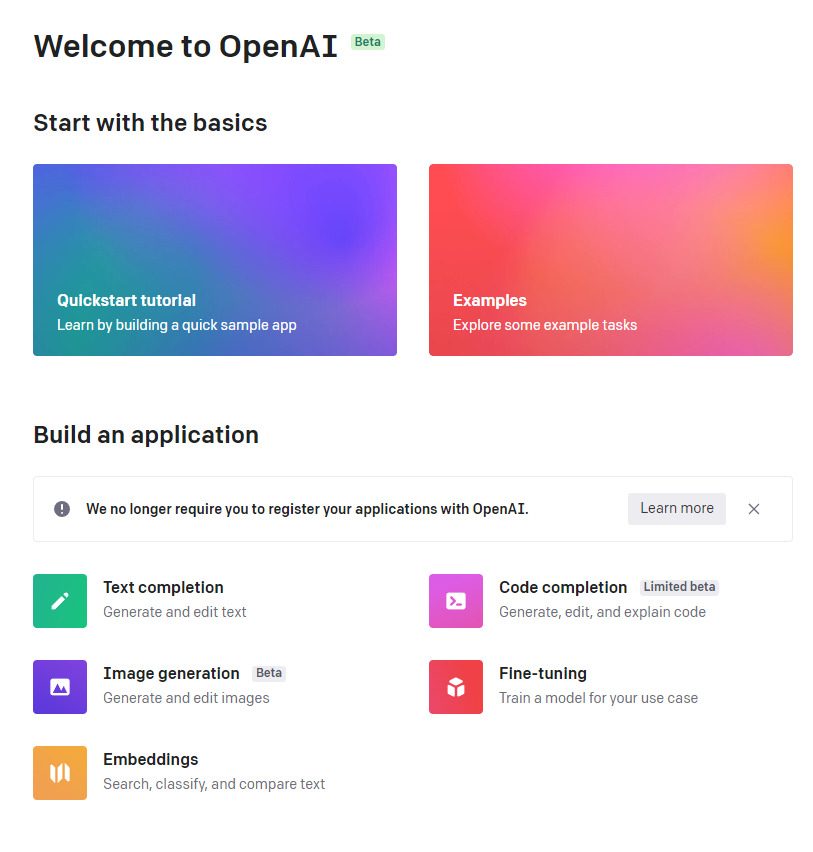
Task: Click the 'Build an application' heading
Action: (x=146, y=435)
